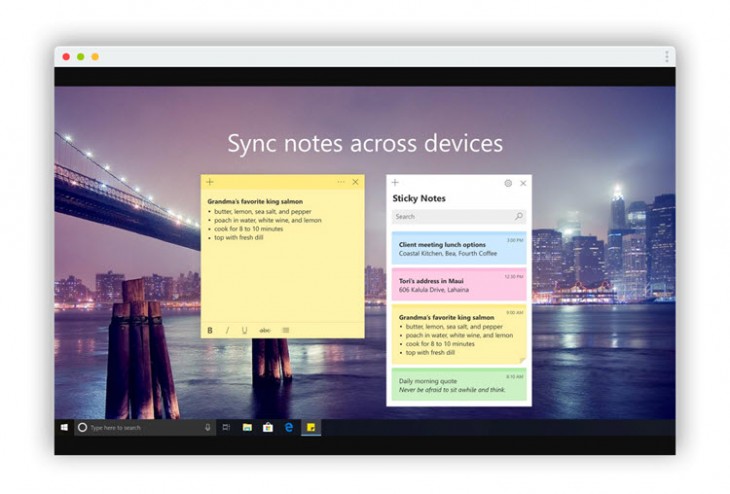Viewport: 730px width, 494px height.
Task: Click the search magnifier icon
Action: pyautogui.click(x=518, y=216)
